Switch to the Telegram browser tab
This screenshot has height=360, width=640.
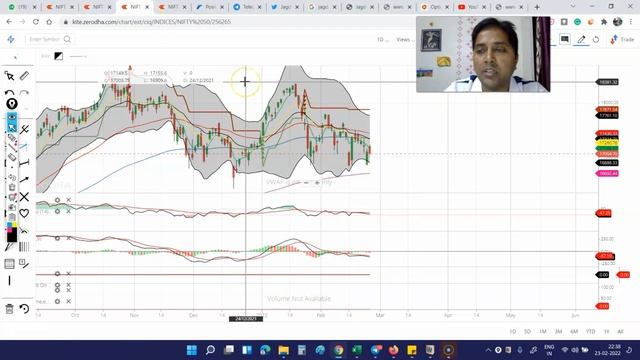pos(247,7)
